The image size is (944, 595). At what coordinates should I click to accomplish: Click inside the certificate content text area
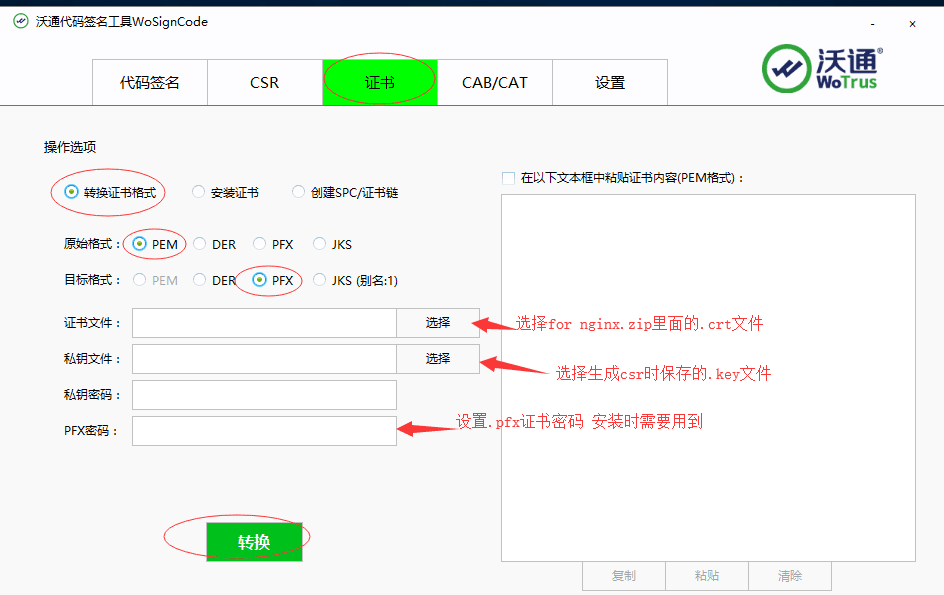click(x=708, y=378)
